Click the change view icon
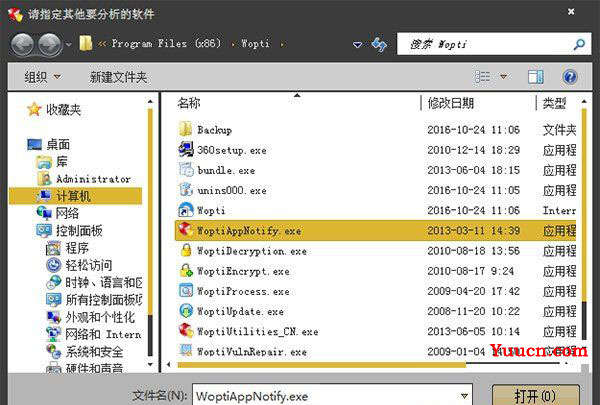The width and height of the screenshot is (600, 405). pos(482,77)
